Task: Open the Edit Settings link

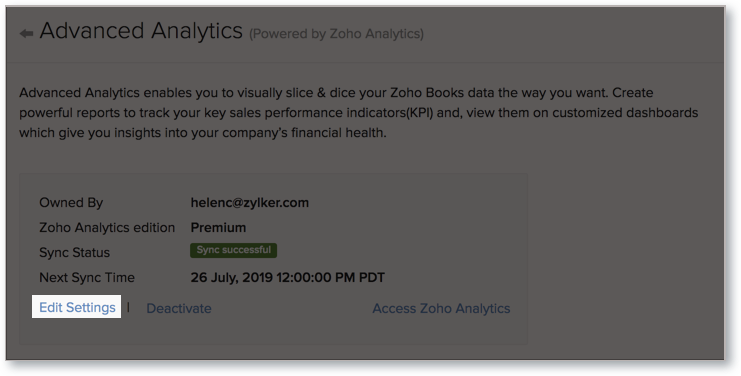Action: [77, 308]
